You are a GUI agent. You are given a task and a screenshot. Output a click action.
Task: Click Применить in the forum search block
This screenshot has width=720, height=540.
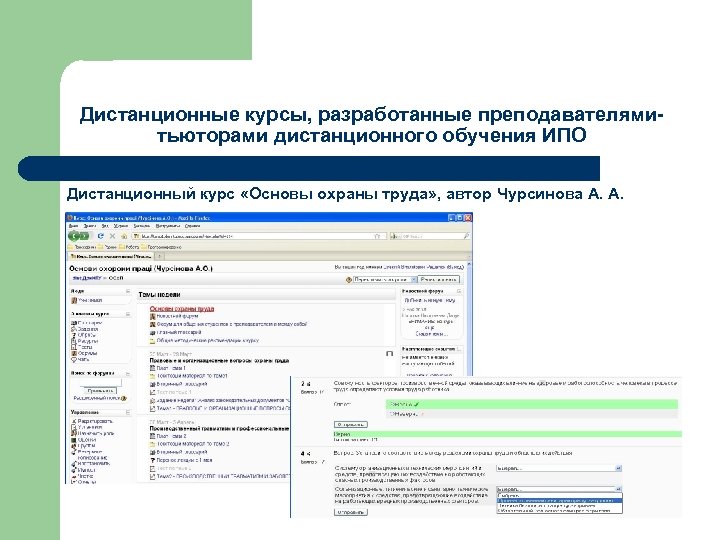101,391
